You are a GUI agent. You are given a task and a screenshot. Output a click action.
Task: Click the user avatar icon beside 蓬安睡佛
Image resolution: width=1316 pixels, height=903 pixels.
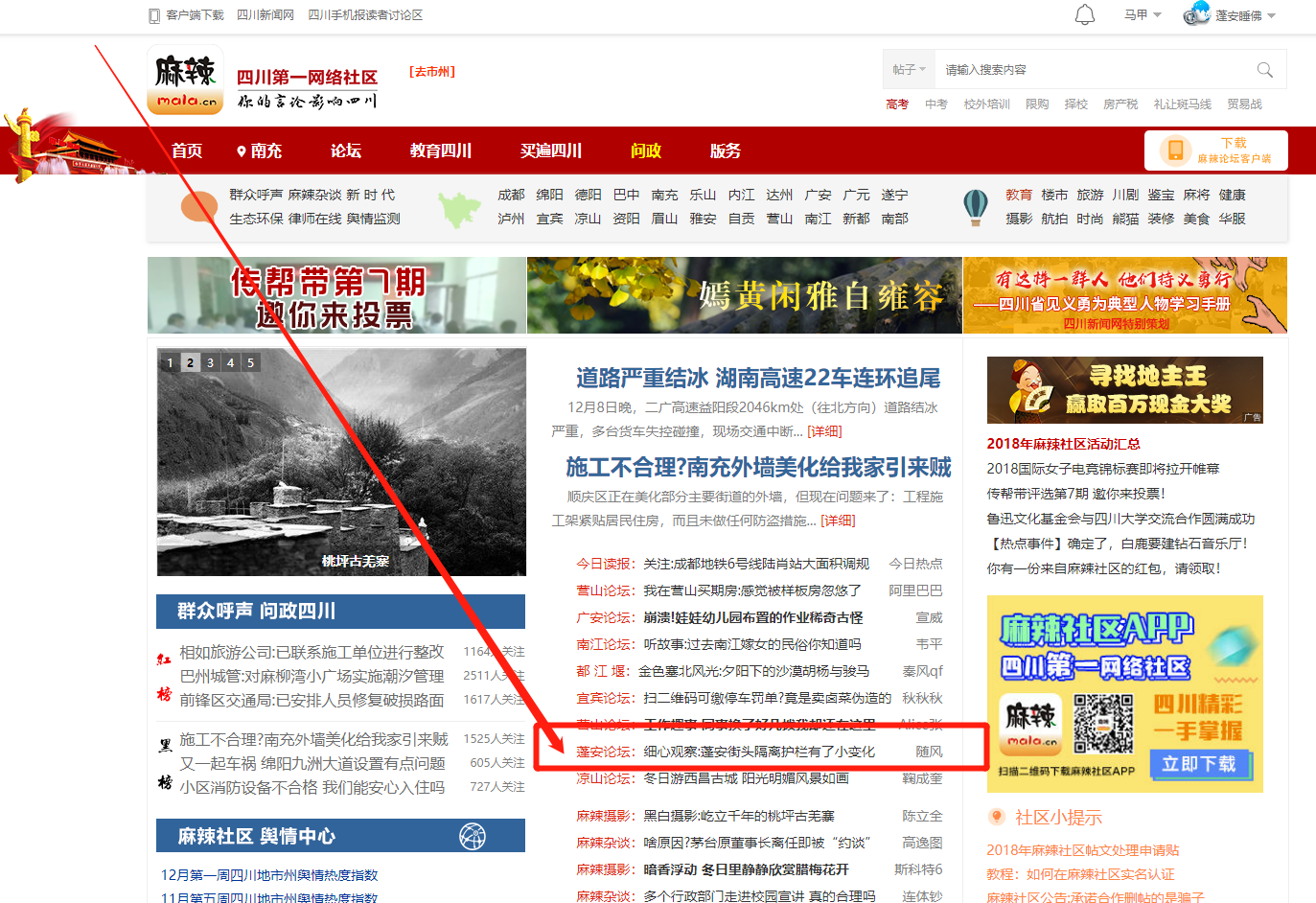(x=1196, y=14)
